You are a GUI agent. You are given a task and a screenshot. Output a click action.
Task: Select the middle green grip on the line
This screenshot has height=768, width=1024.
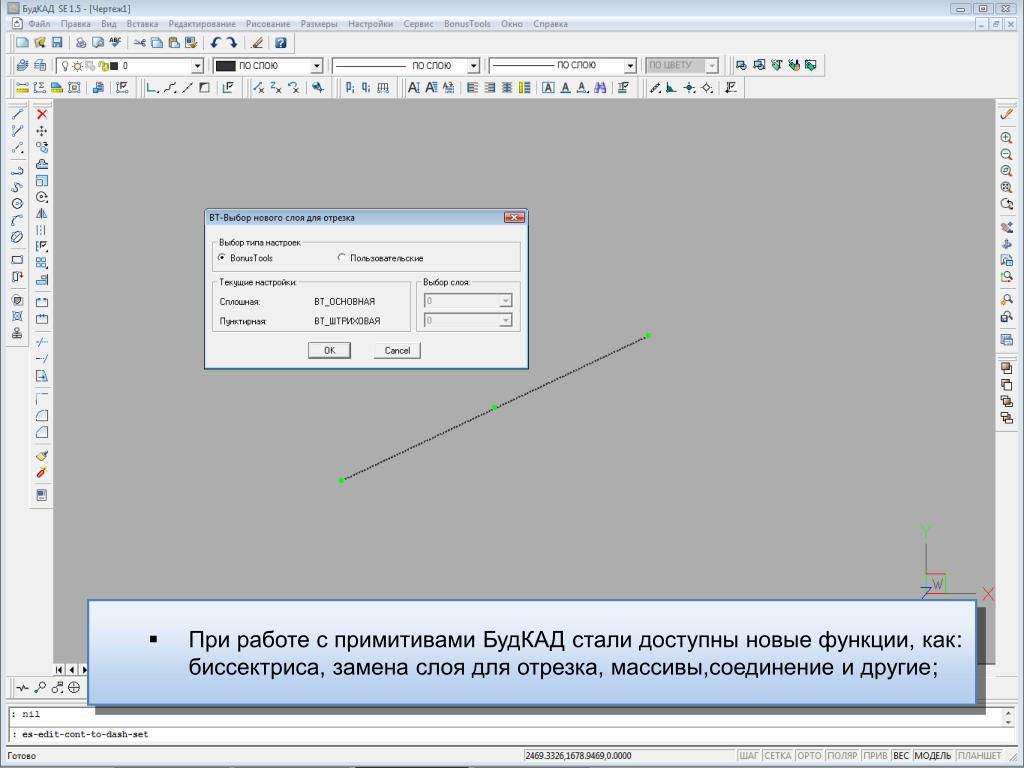point(494,408)
